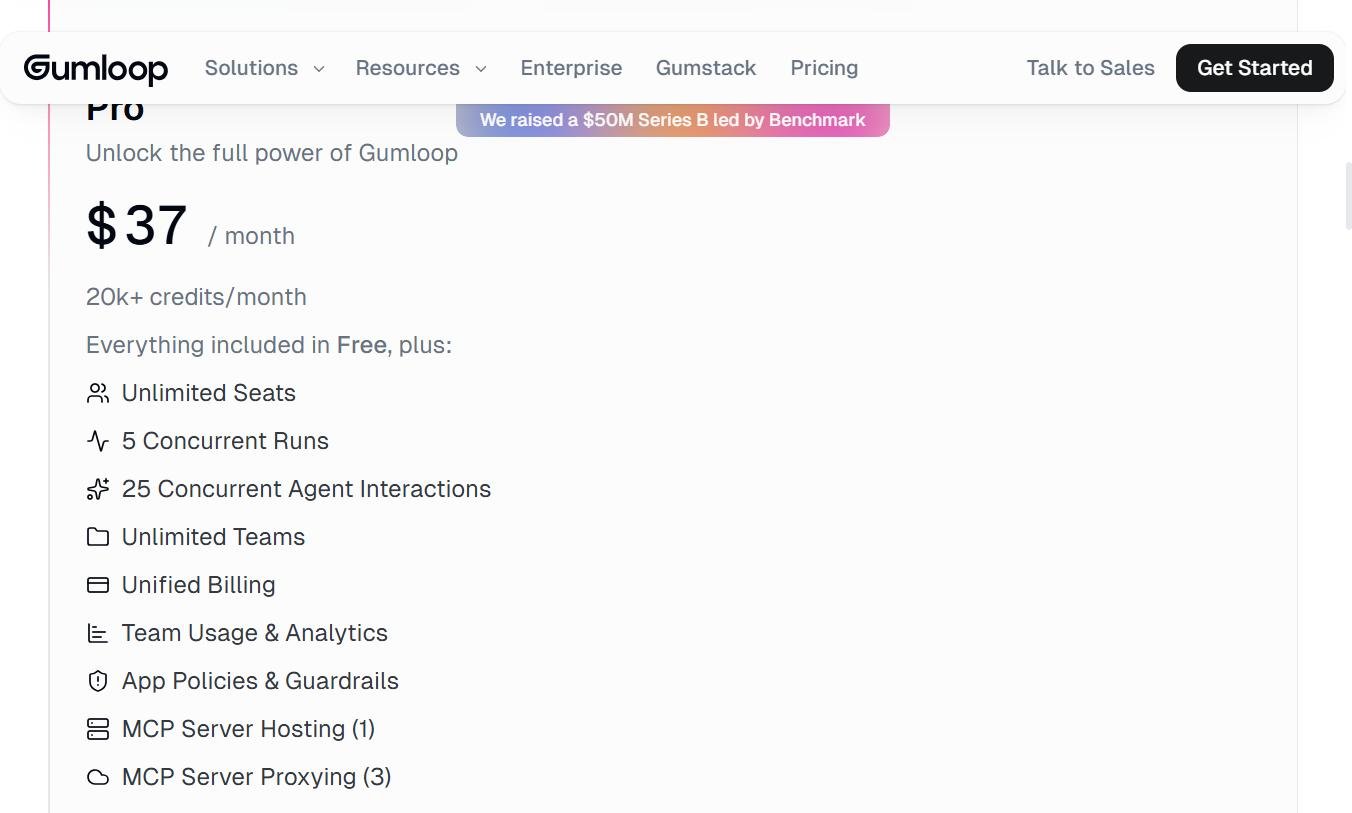Click the MCP Server Proxying cloud icon
This screenshot has width=1352, height=813.
(x=98, y=777)
